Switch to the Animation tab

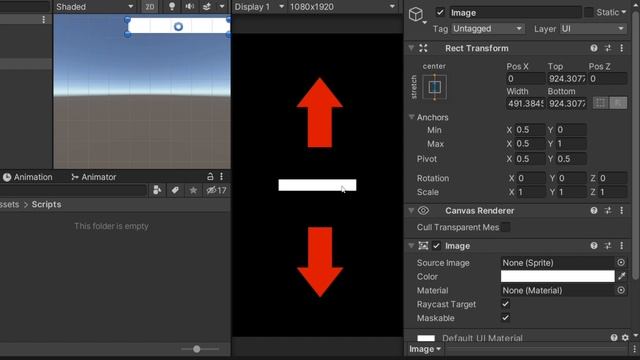coord(28,177)
